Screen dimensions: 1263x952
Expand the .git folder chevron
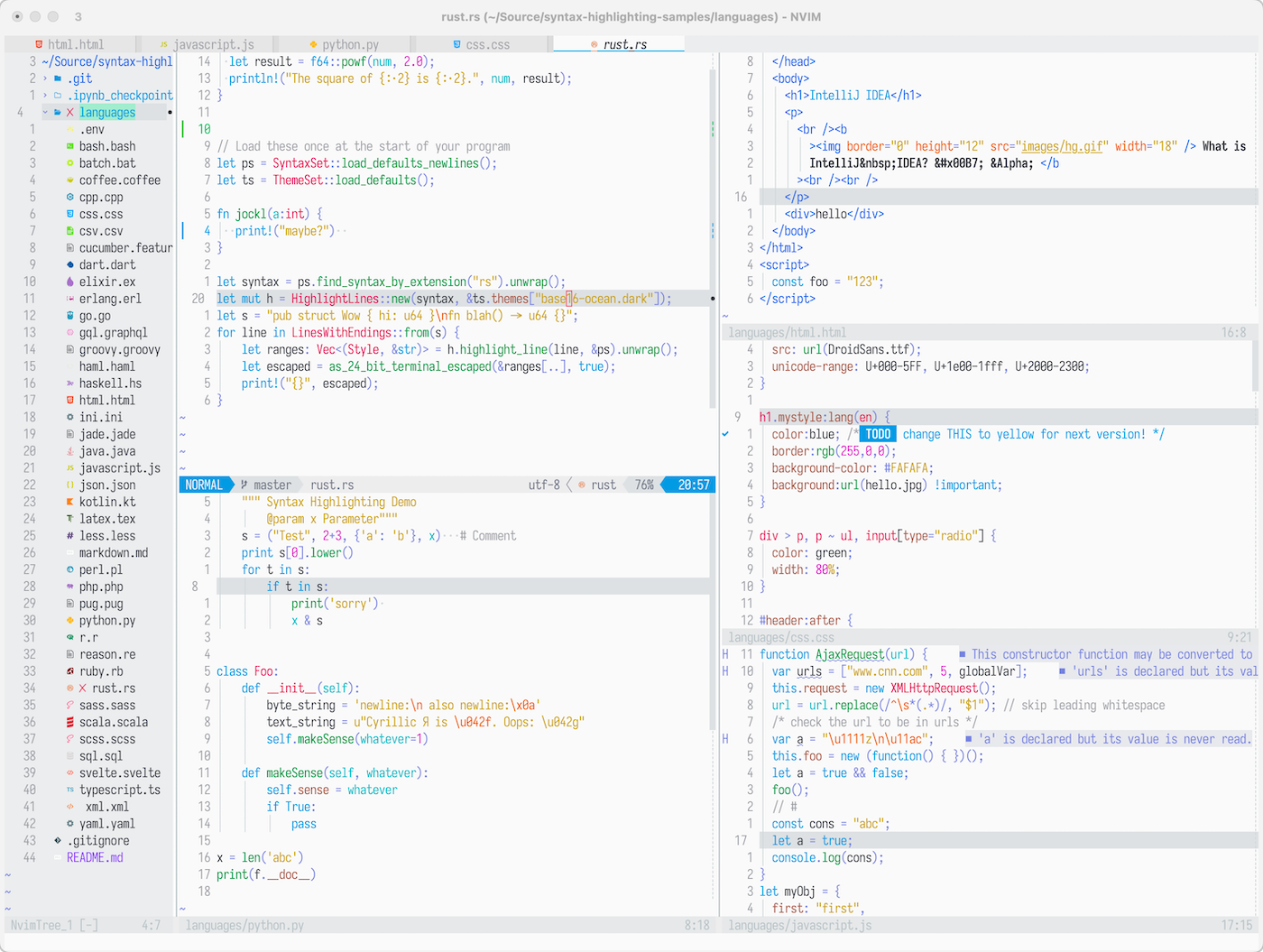45,79
